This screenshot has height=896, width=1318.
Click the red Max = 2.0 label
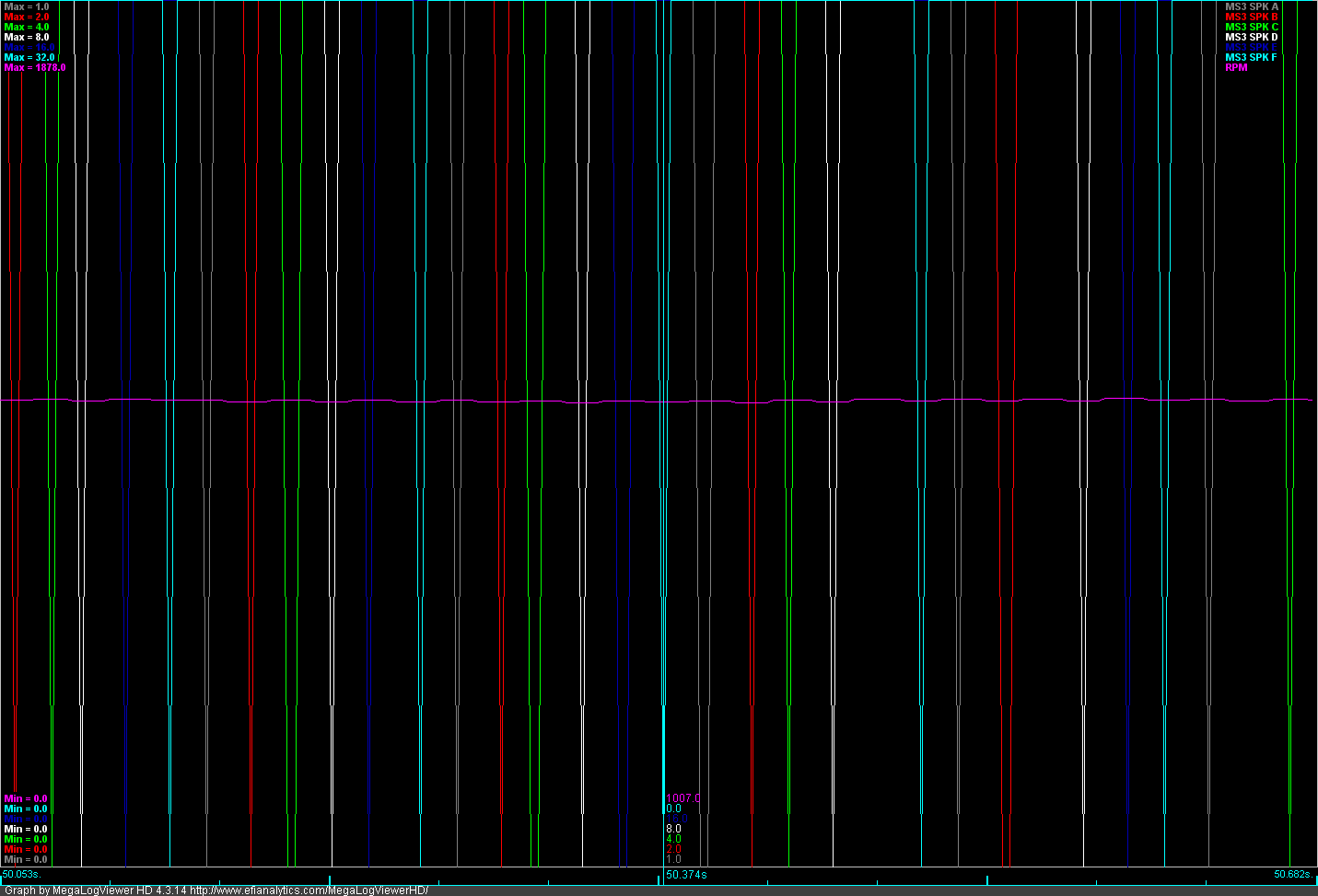(27, 17)
